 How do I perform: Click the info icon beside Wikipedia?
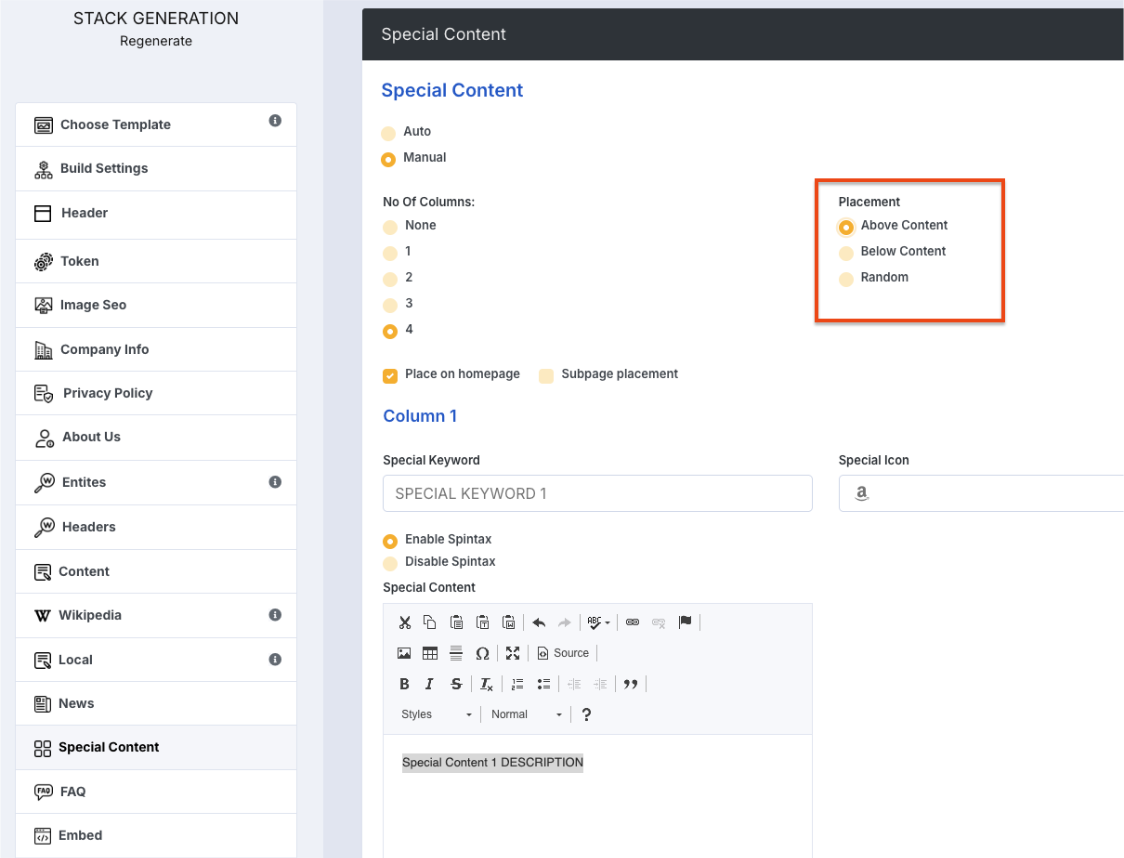(275, 615)
